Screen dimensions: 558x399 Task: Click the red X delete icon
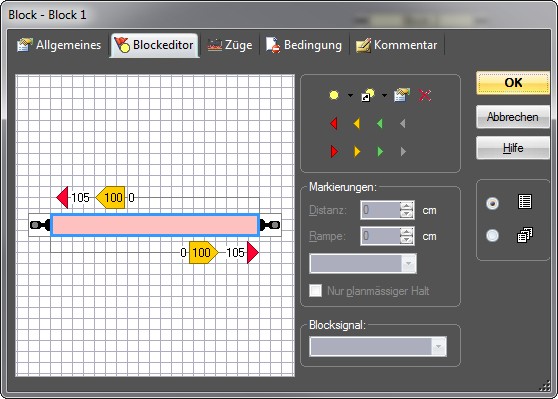[425, 95]
